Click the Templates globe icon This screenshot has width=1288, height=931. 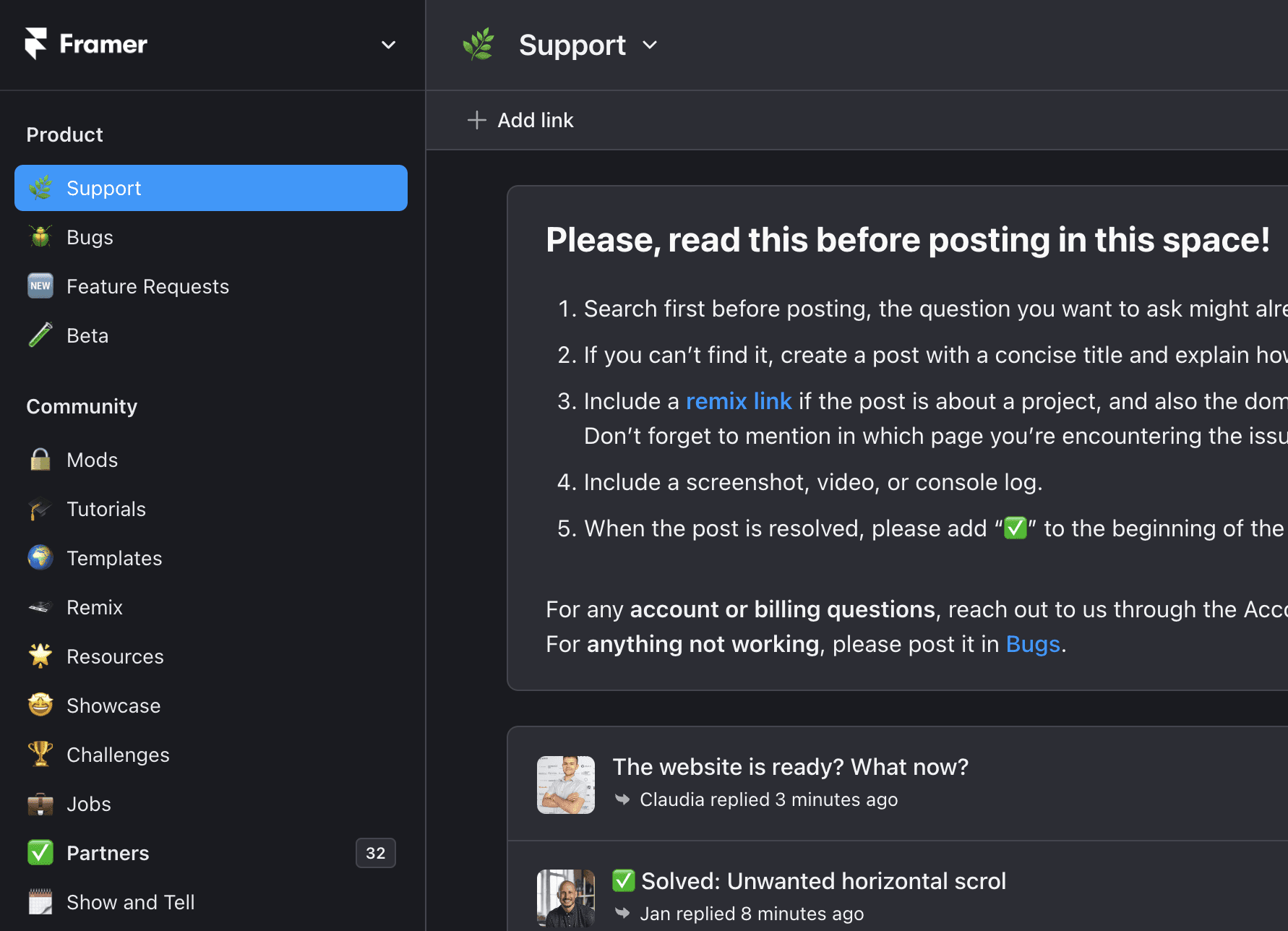pos(40,558)
